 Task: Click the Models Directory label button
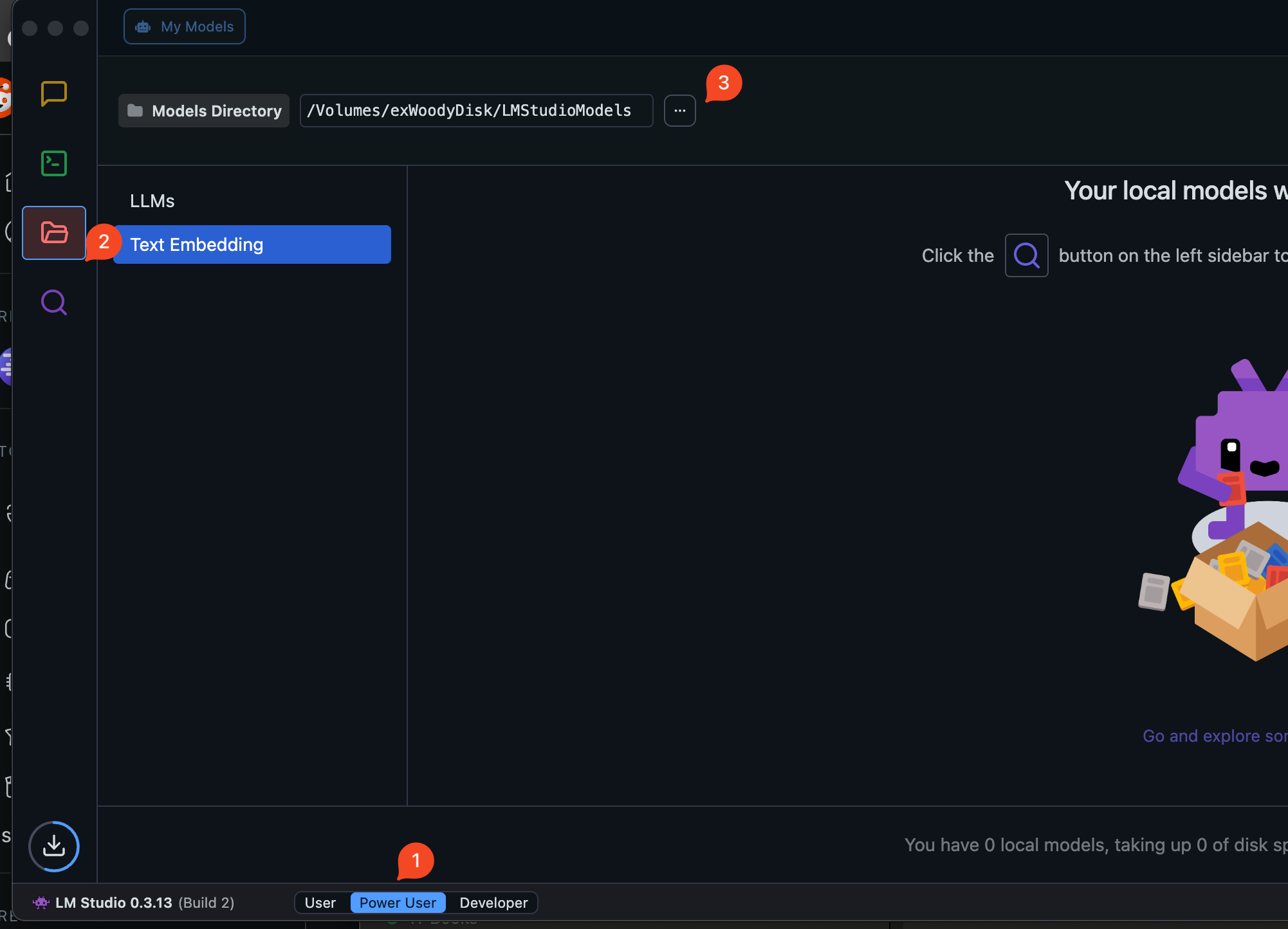216,111
